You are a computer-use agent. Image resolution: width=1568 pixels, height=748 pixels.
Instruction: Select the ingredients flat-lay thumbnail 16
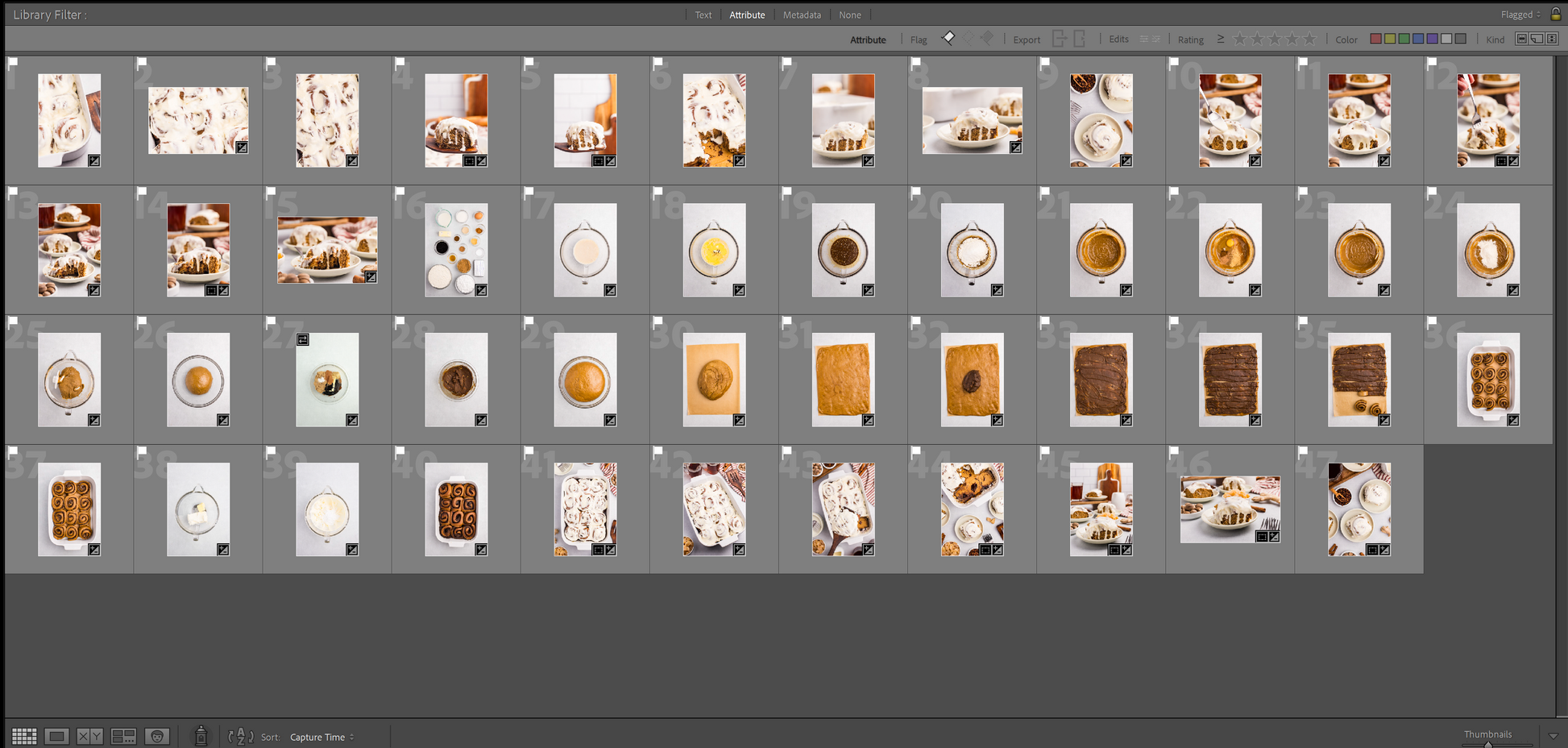coord(456,250)
